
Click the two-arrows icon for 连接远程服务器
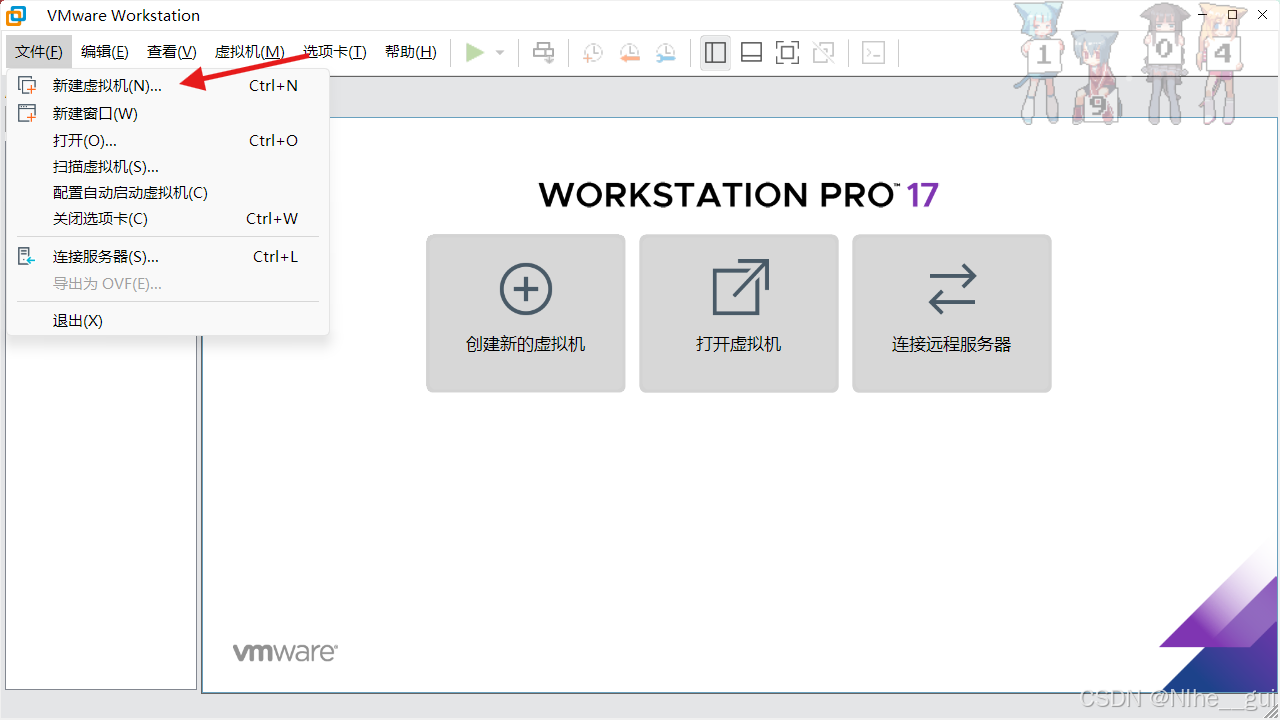(952, 289)
